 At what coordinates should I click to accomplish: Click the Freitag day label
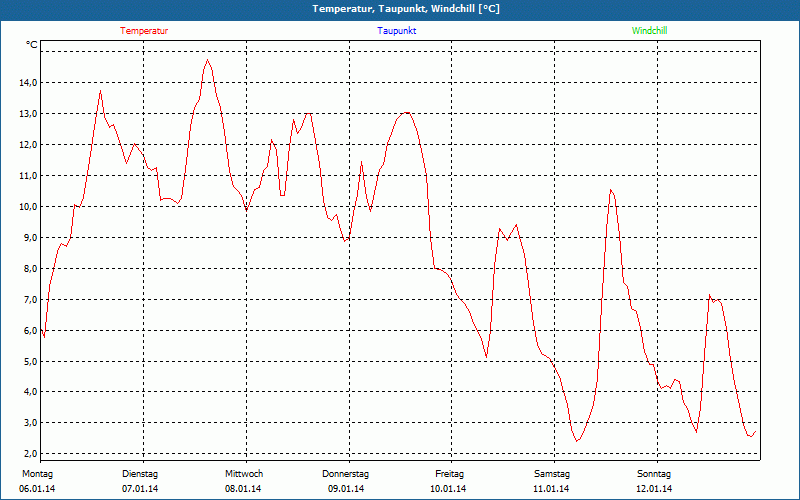[449, 474]
